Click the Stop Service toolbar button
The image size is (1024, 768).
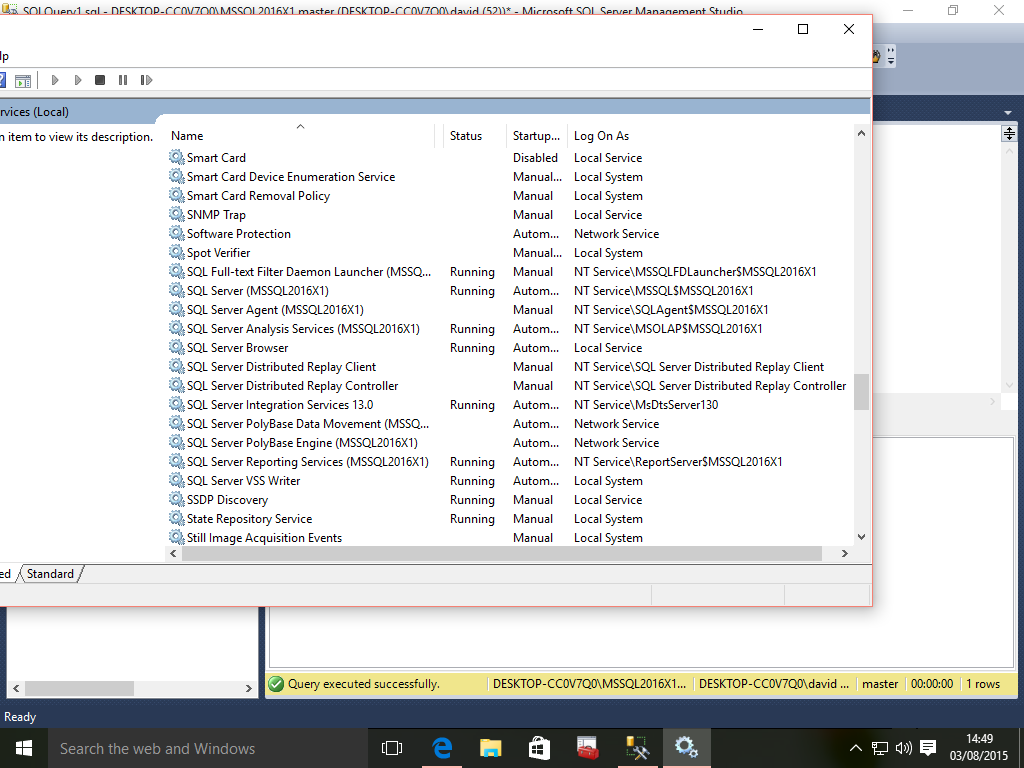100,80
